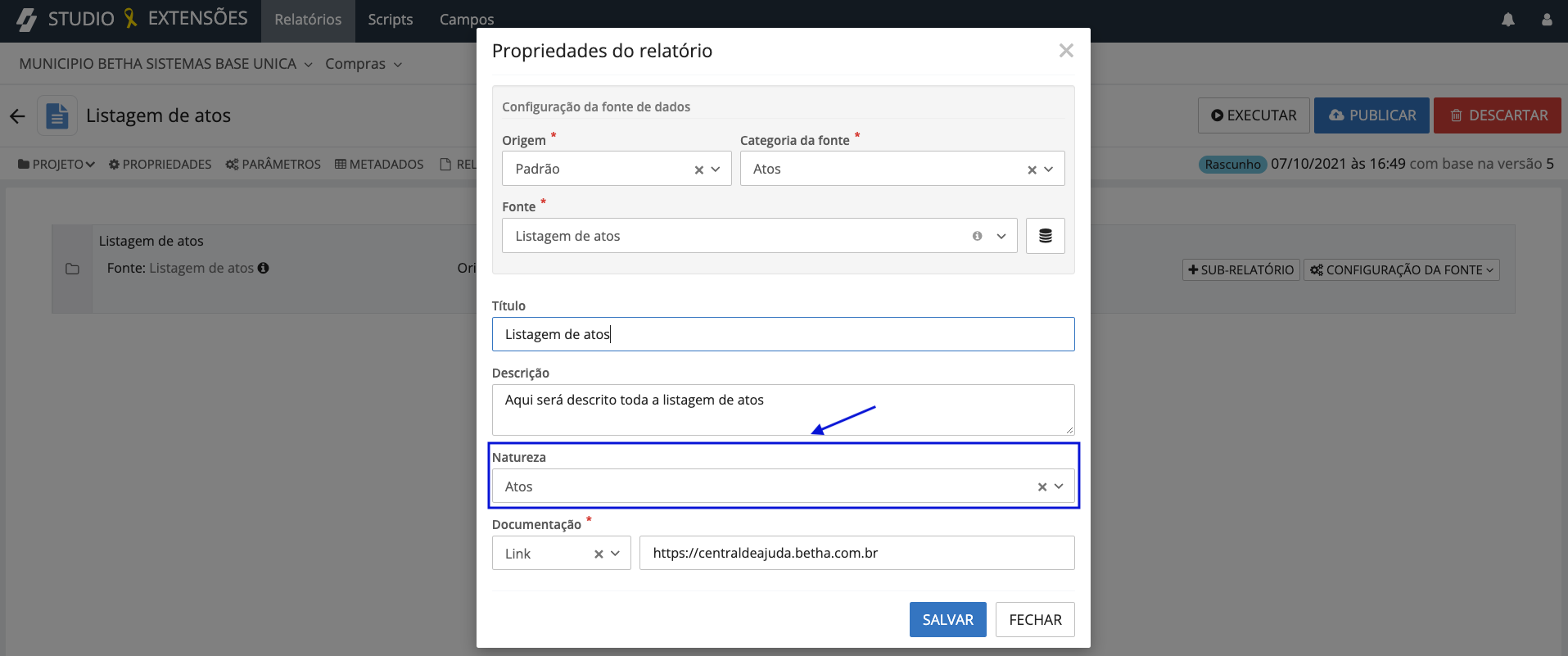Open the PARÂMETROS toolbar item
The height and width of the screenshot is (656, 1568).
pyautogui.click(x=273, y=165)
